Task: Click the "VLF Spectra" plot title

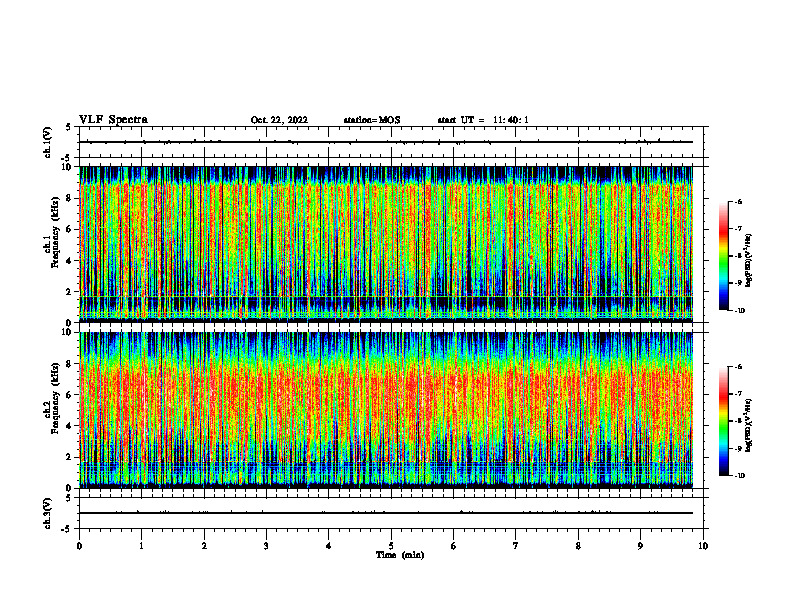Action: click(113, 120)
